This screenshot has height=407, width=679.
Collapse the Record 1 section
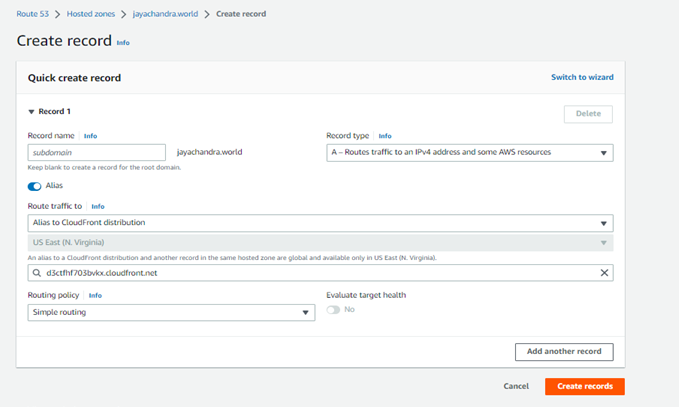tap(31, 112)
